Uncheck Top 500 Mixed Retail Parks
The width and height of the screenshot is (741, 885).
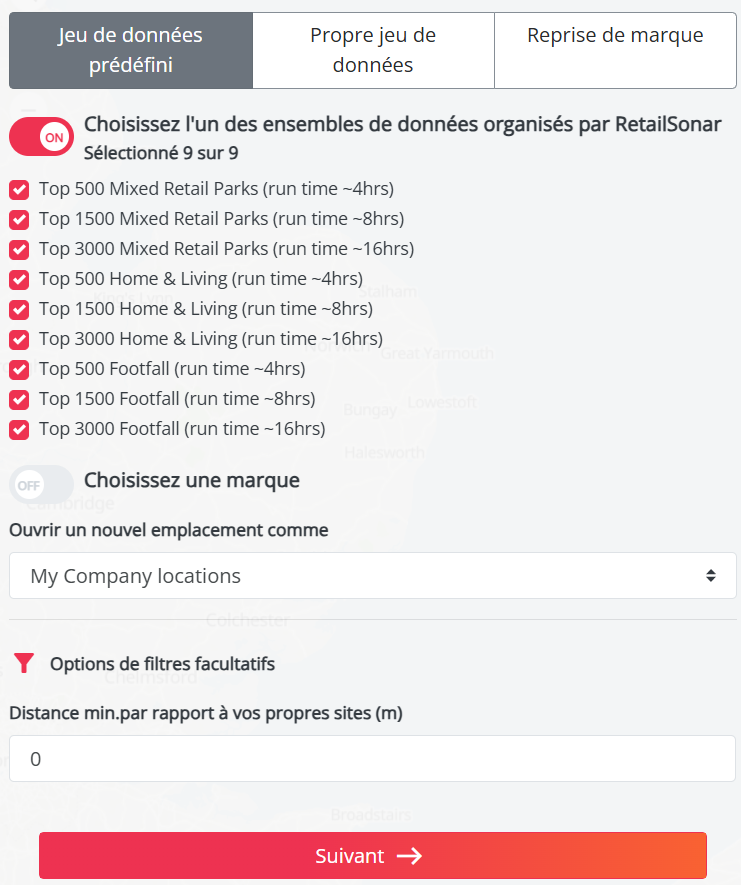(x=19, y=189)
